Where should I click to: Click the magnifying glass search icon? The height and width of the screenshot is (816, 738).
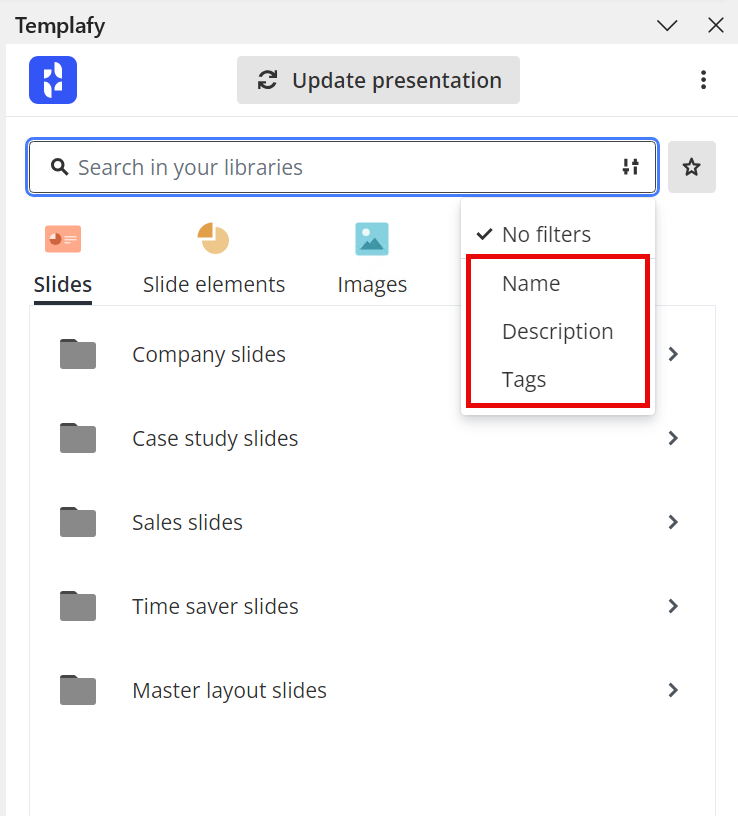tap(59, 167)
